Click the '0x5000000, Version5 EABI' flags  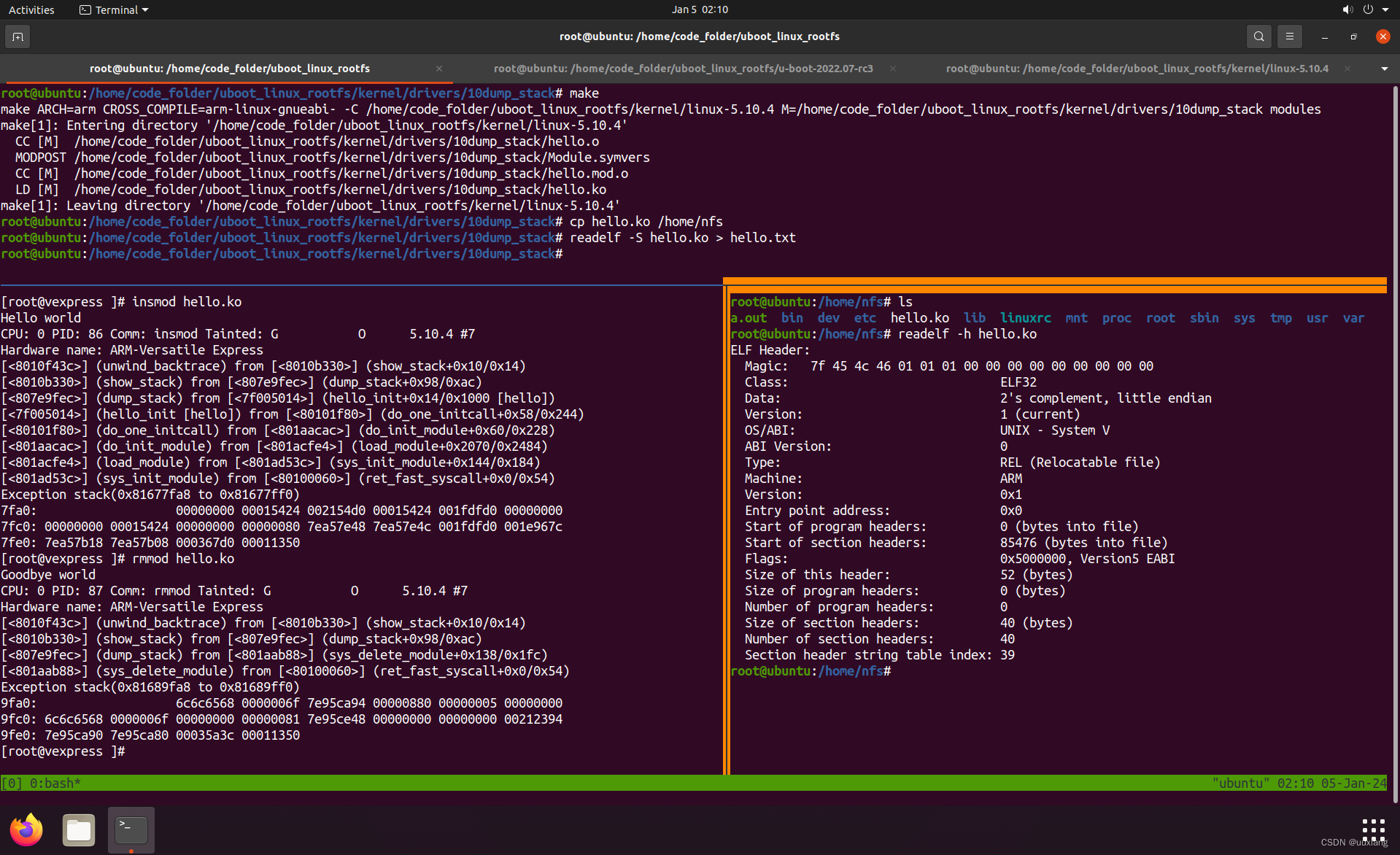(1088, 559)
